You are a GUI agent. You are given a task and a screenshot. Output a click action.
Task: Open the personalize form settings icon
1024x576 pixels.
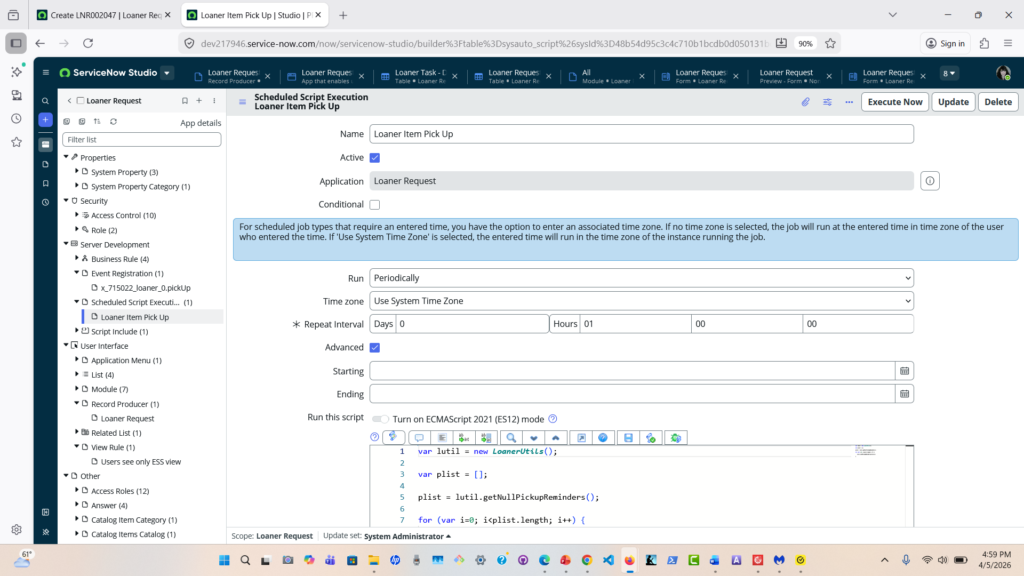pyautogui.click(x=827, y=102)
